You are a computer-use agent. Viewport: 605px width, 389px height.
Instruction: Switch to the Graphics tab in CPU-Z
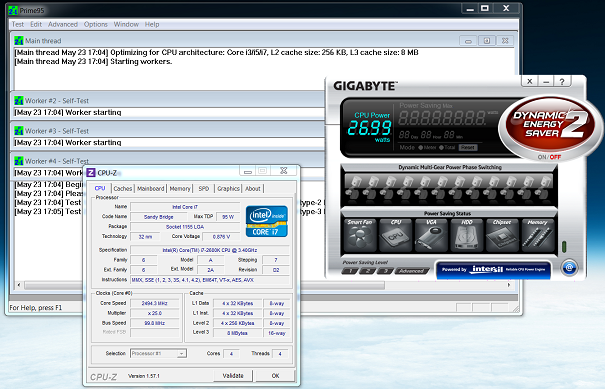[228, 188]
